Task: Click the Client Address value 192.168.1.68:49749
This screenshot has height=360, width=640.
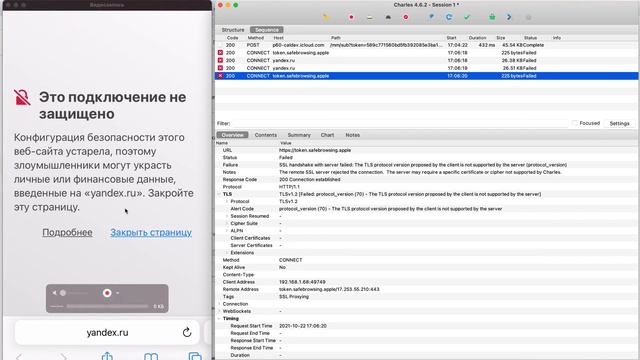Action: pyautogui.click(x=302, y=282)
